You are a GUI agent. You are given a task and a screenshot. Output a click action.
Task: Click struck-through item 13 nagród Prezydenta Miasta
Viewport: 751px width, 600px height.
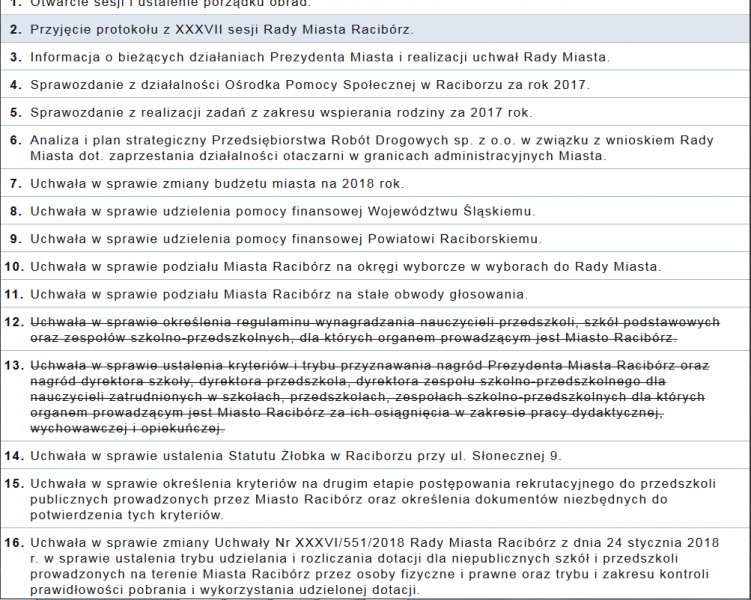point(376,396)
